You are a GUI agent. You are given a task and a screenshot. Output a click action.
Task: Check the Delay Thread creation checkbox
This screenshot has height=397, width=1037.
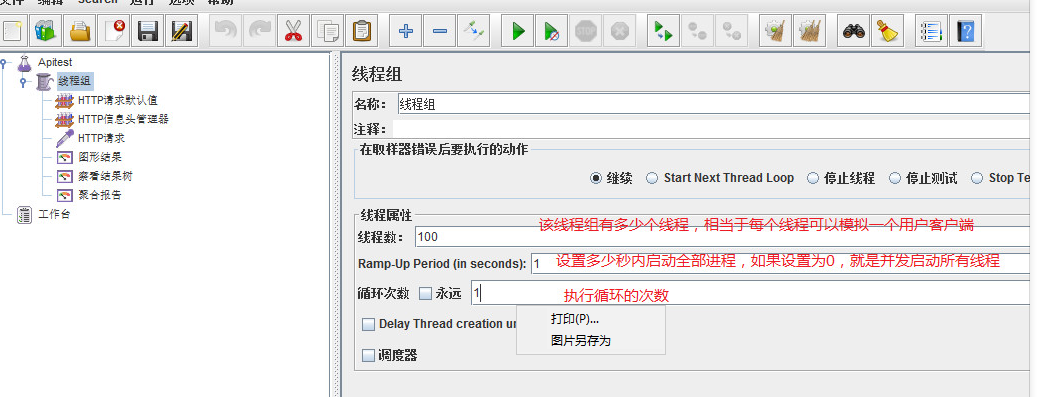pos(368,324)
